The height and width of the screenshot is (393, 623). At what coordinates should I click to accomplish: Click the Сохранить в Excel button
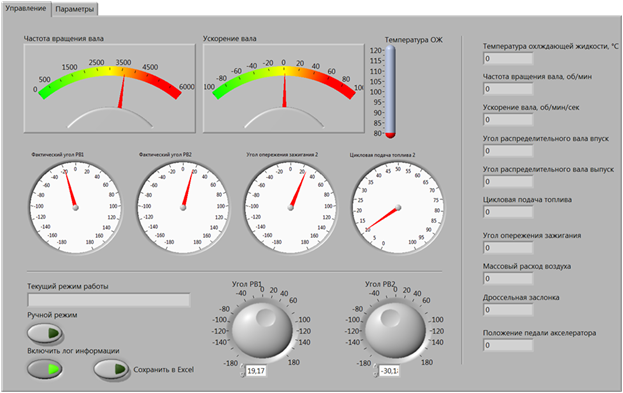point(111,369)
